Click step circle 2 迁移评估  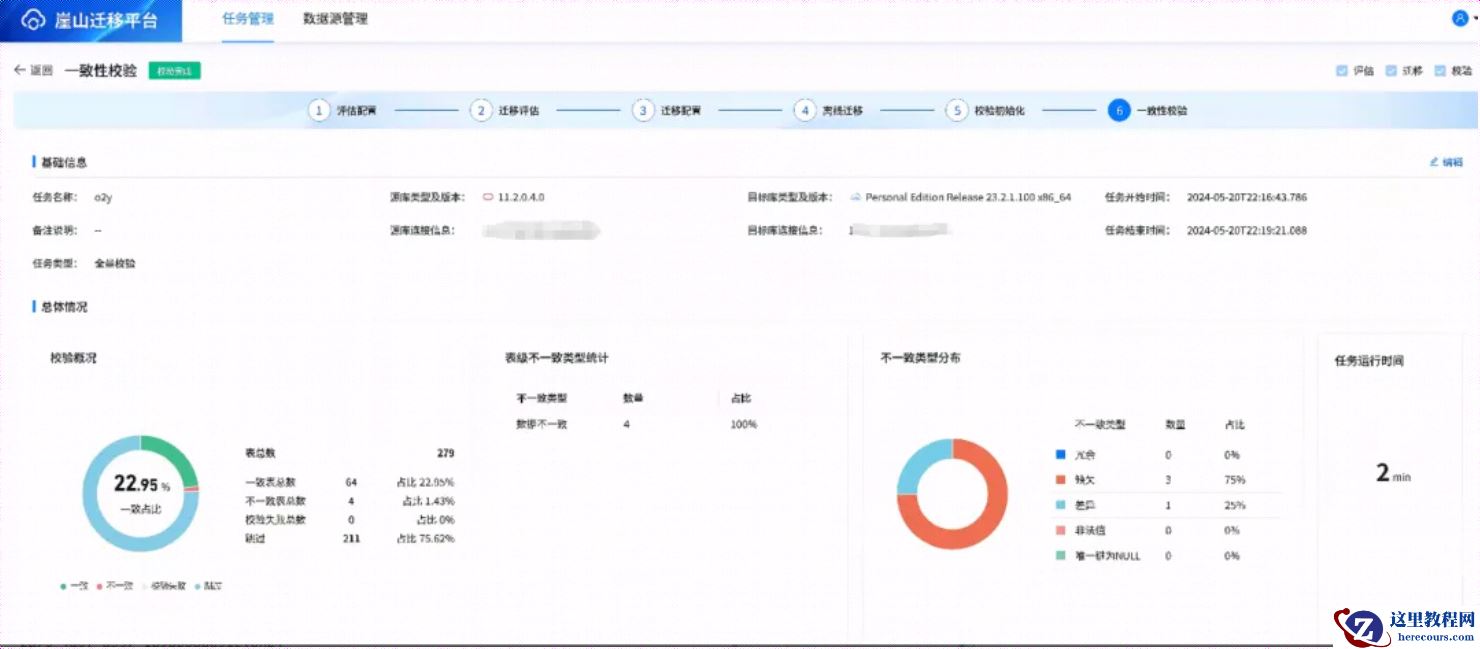(x=481, y=111)
